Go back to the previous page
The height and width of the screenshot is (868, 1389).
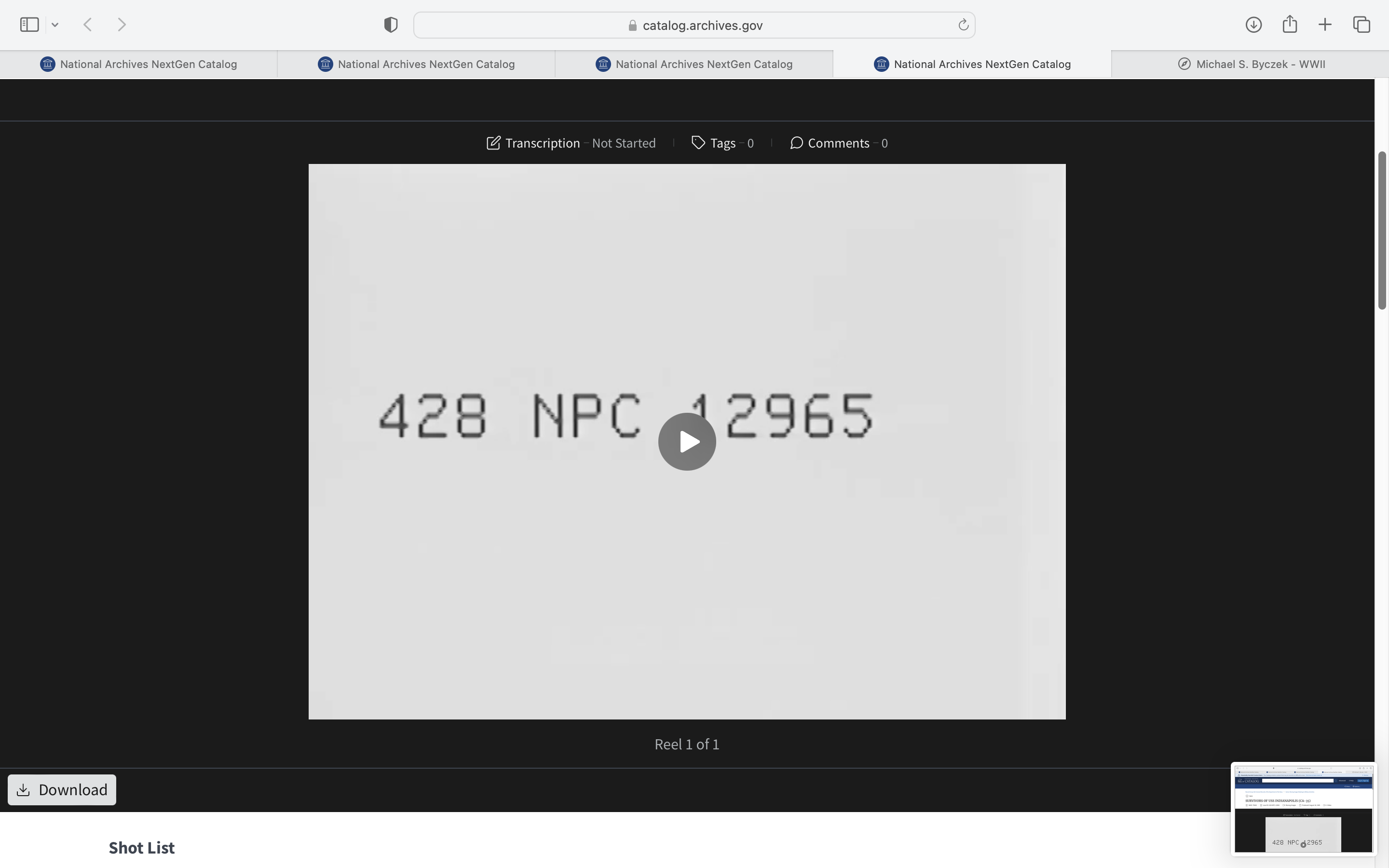pos(88,25)
